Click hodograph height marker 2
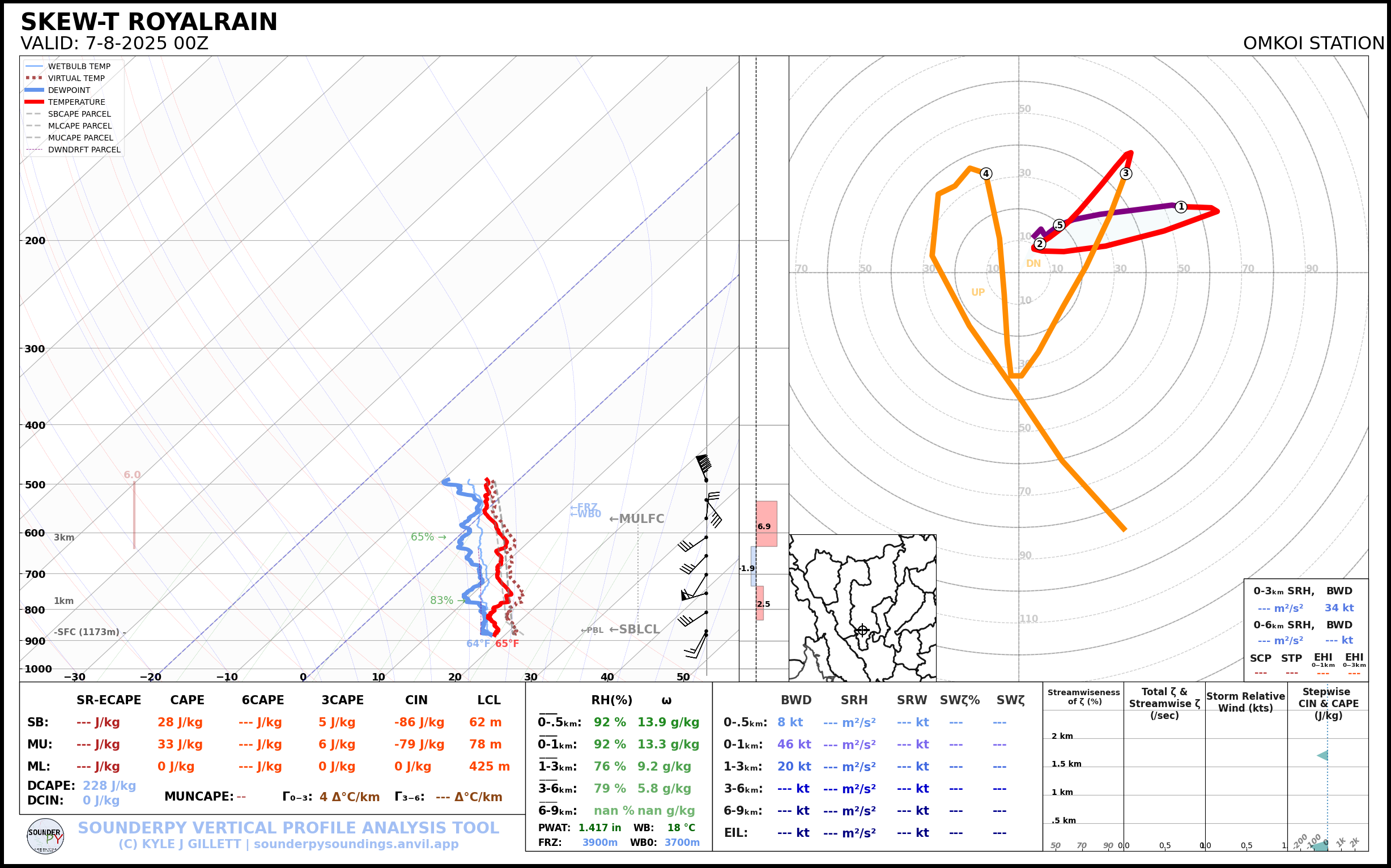 1039,244
